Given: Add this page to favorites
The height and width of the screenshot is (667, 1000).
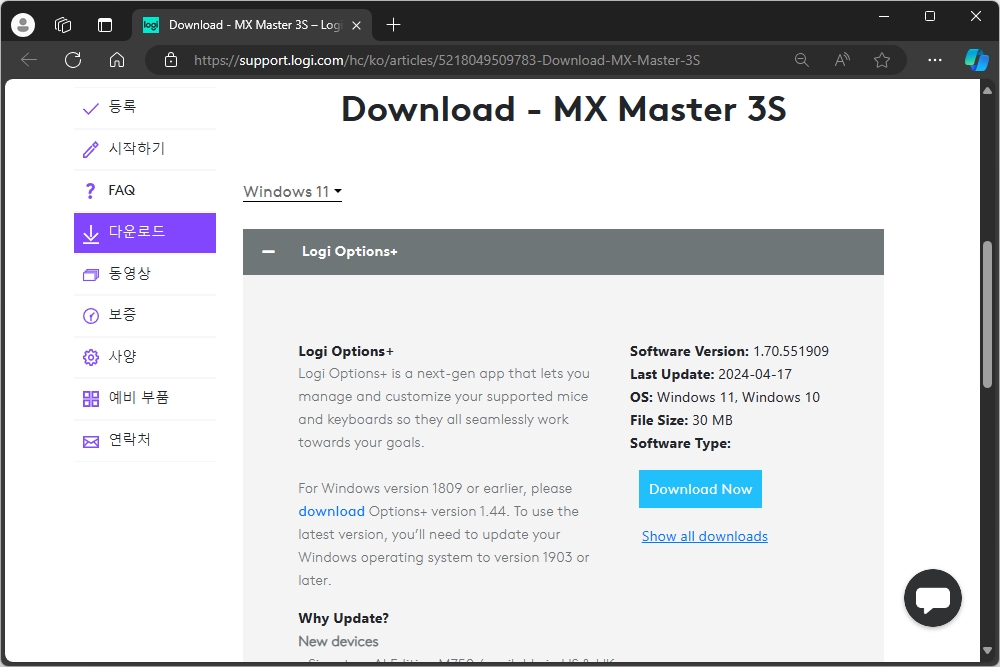Looking at the screenshot, I should coord(882,60).
